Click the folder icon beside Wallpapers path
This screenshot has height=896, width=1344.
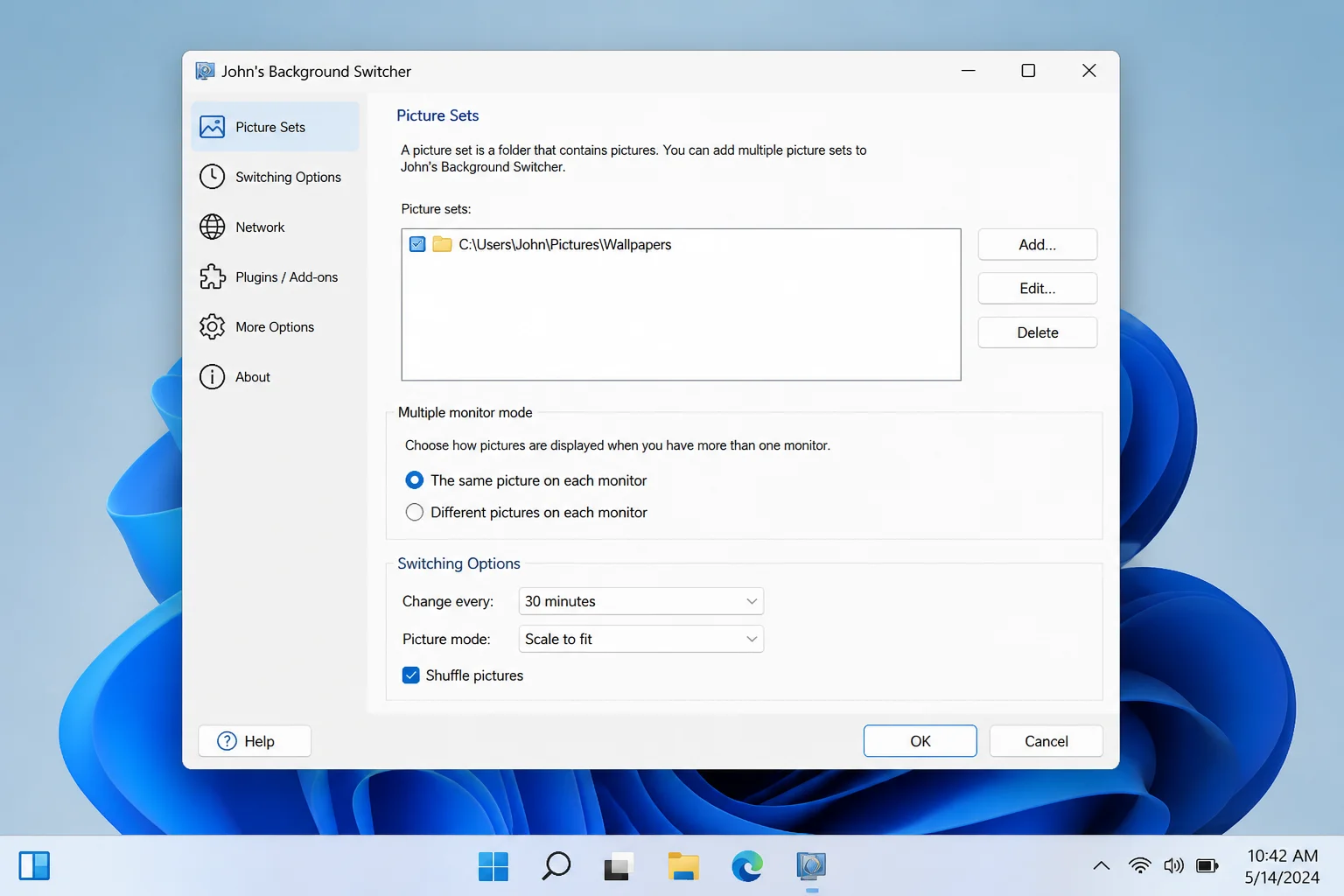click(x=442, y=244)
